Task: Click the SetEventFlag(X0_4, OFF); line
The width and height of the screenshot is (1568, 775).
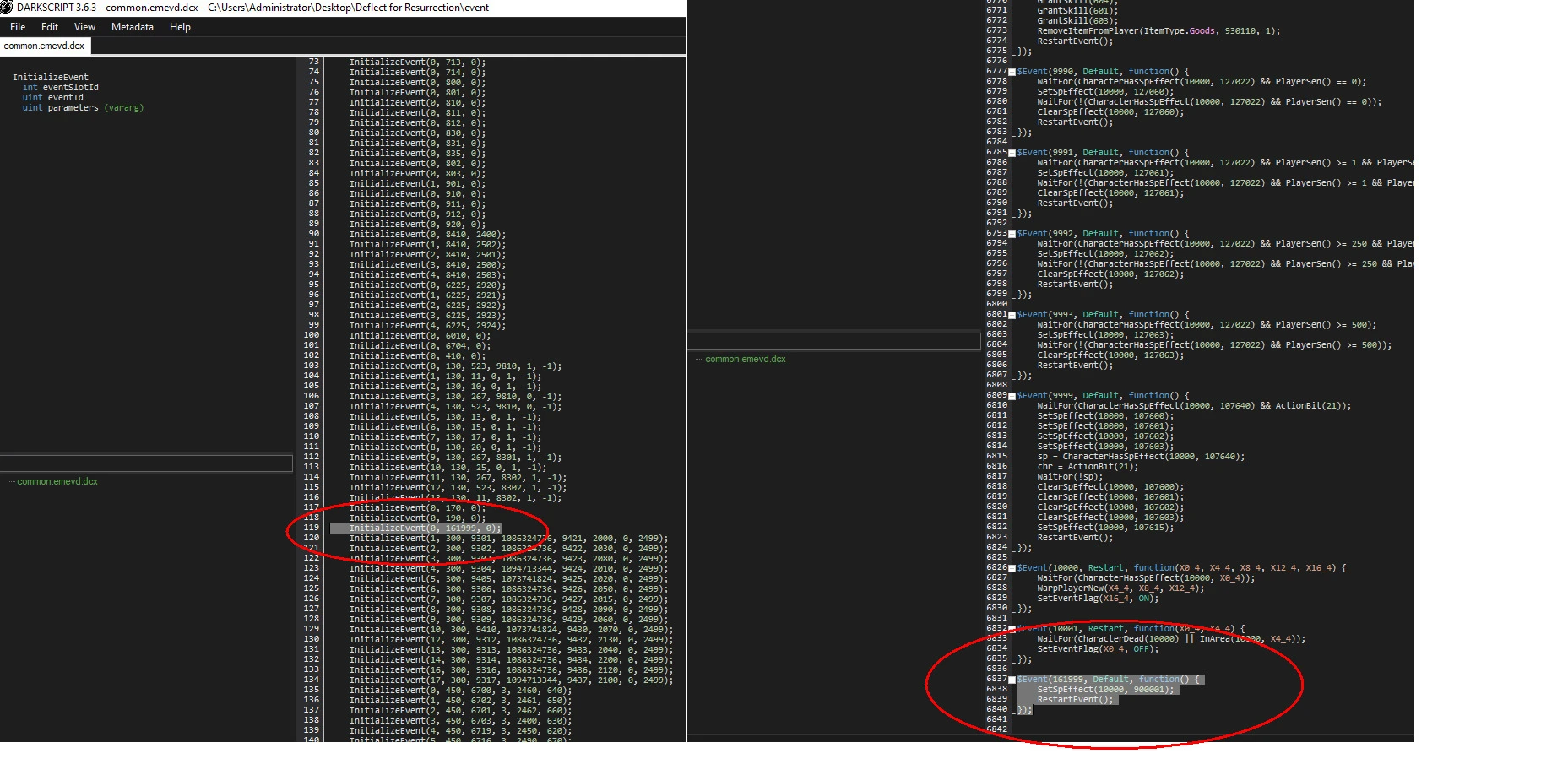Action: 1098,649
